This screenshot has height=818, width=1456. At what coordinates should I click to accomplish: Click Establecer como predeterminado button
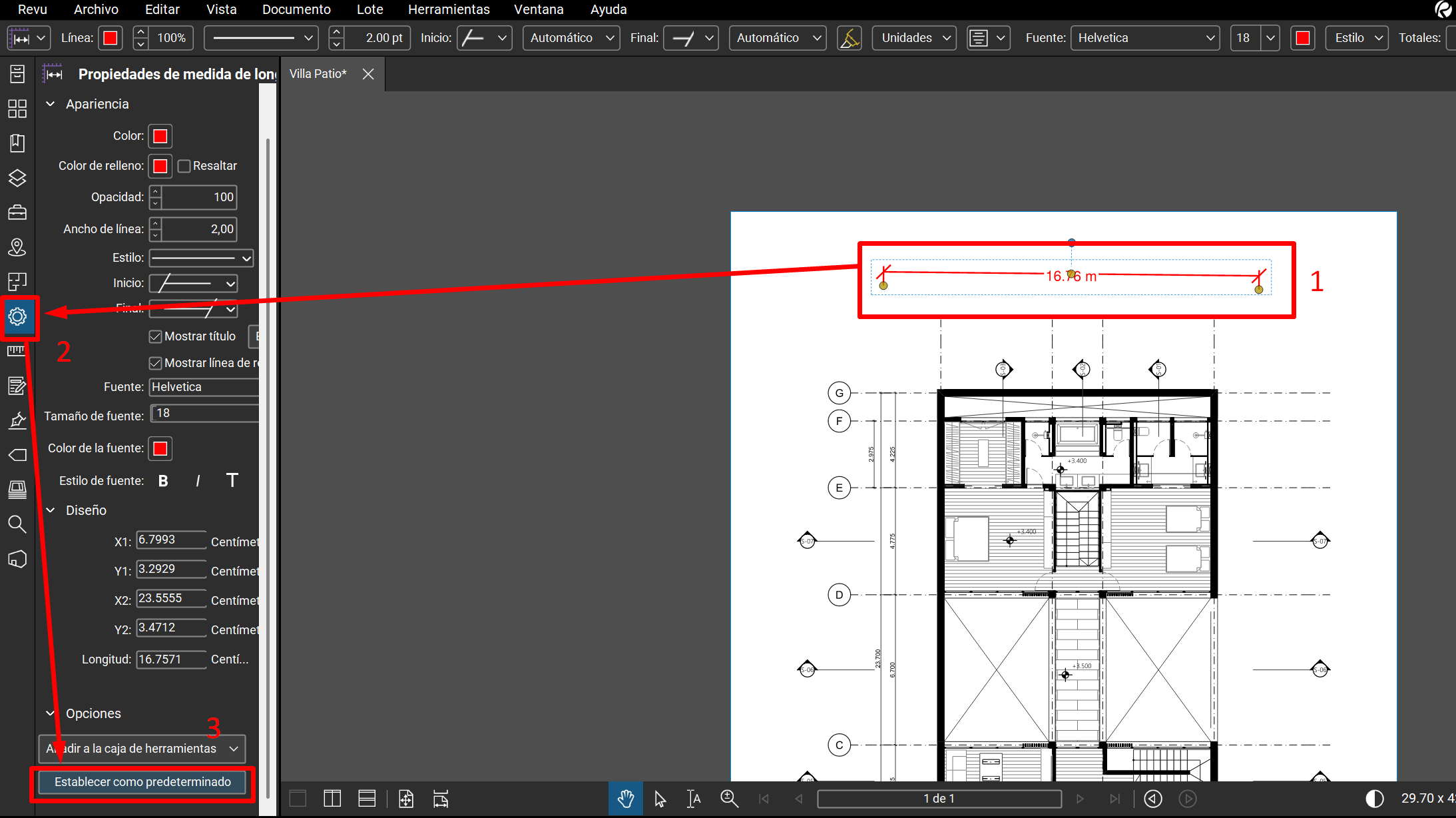coord(142,782)
